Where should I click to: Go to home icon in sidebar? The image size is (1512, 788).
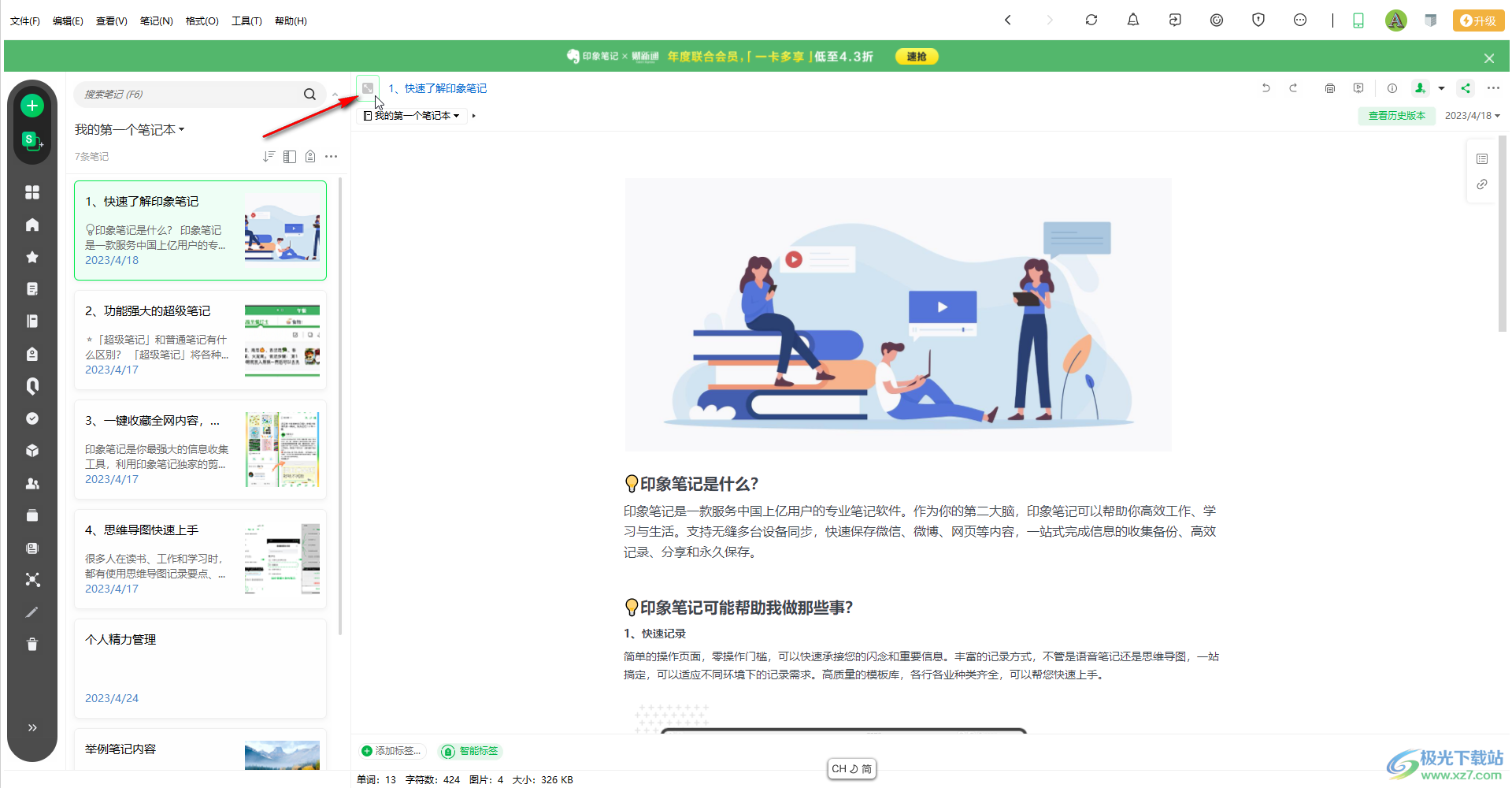(x=32, y=225)
